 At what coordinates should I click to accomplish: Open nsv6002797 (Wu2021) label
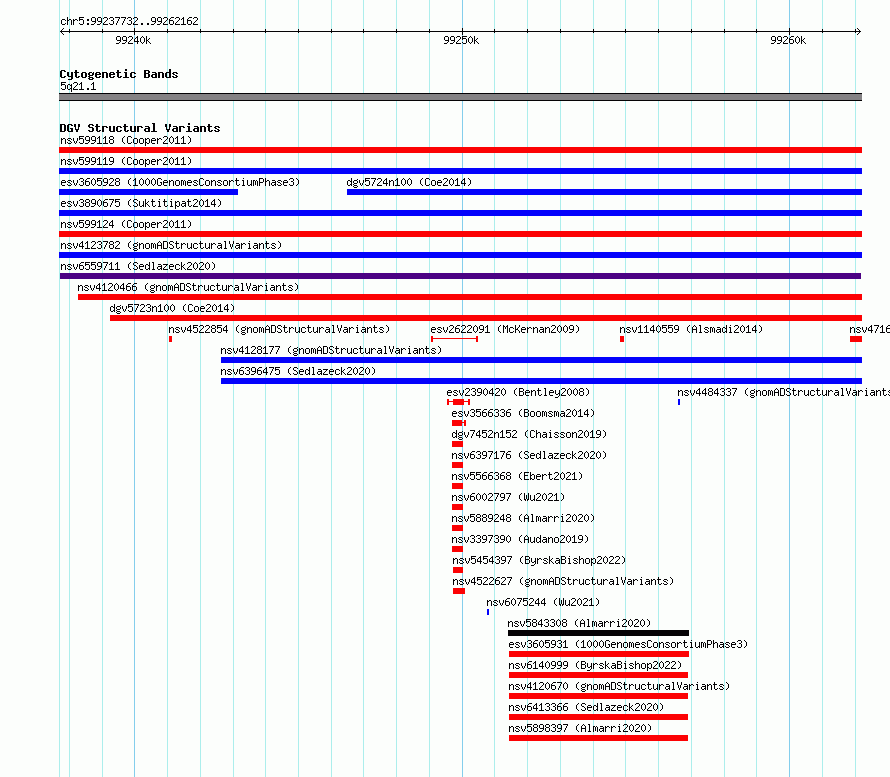tap(508, 497)
